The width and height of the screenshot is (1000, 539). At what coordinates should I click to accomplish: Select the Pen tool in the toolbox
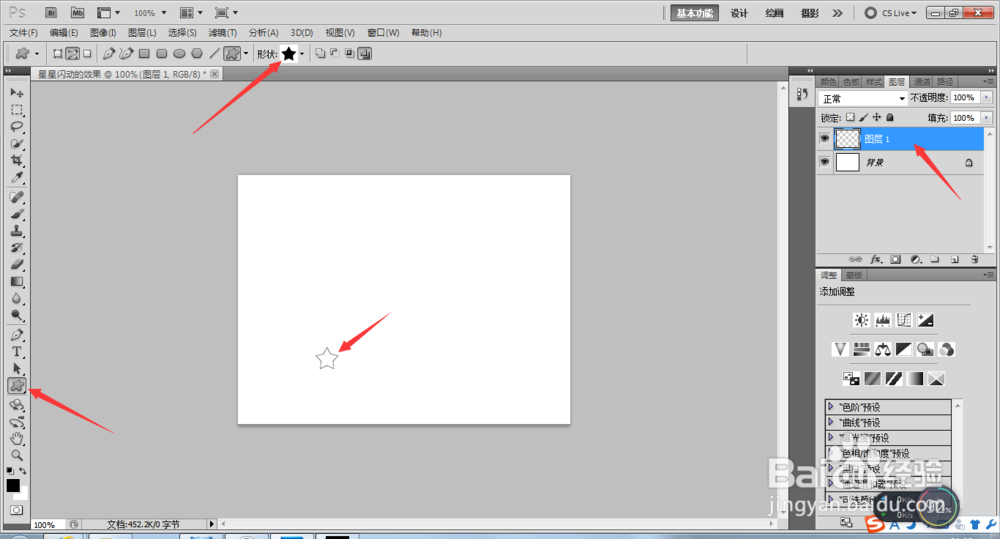coord(17,334)
